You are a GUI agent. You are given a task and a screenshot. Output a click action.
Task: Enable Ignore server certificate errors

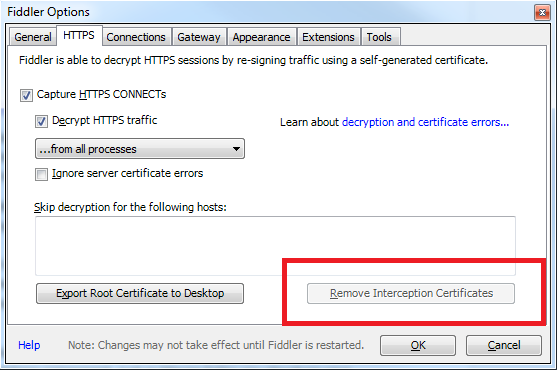[41, 174]
